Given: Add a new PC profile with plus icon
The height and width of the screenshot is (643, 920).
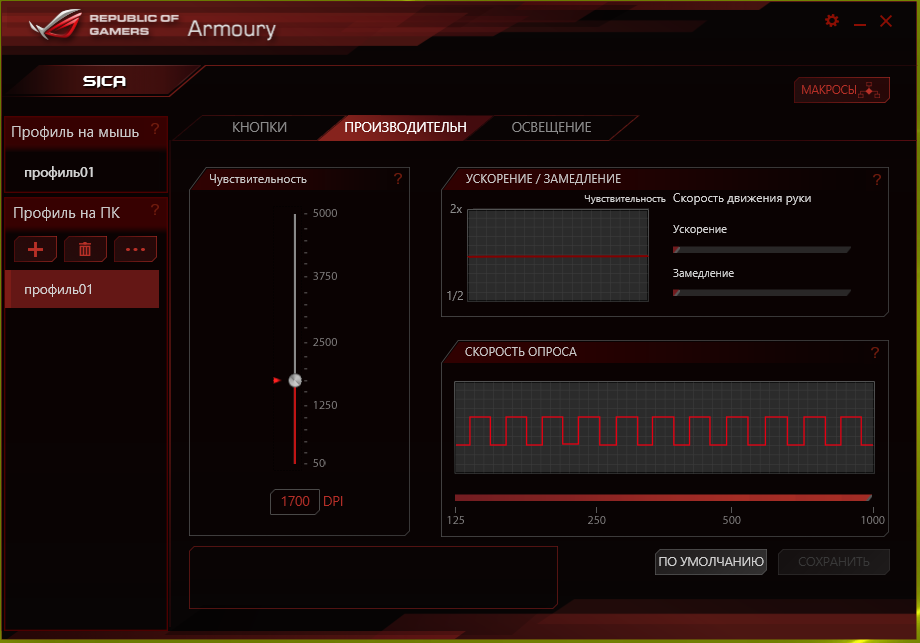Looking at the screenshot, I should pos(35,249).
